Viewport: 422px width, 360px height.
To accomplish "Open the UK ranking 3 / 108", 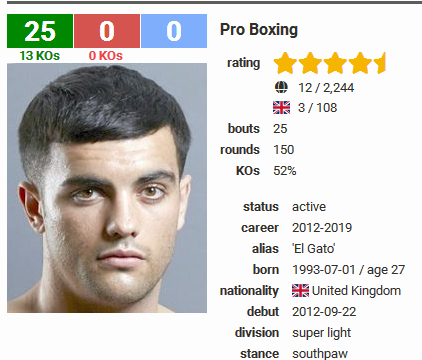I will click(x=317, y=108).
